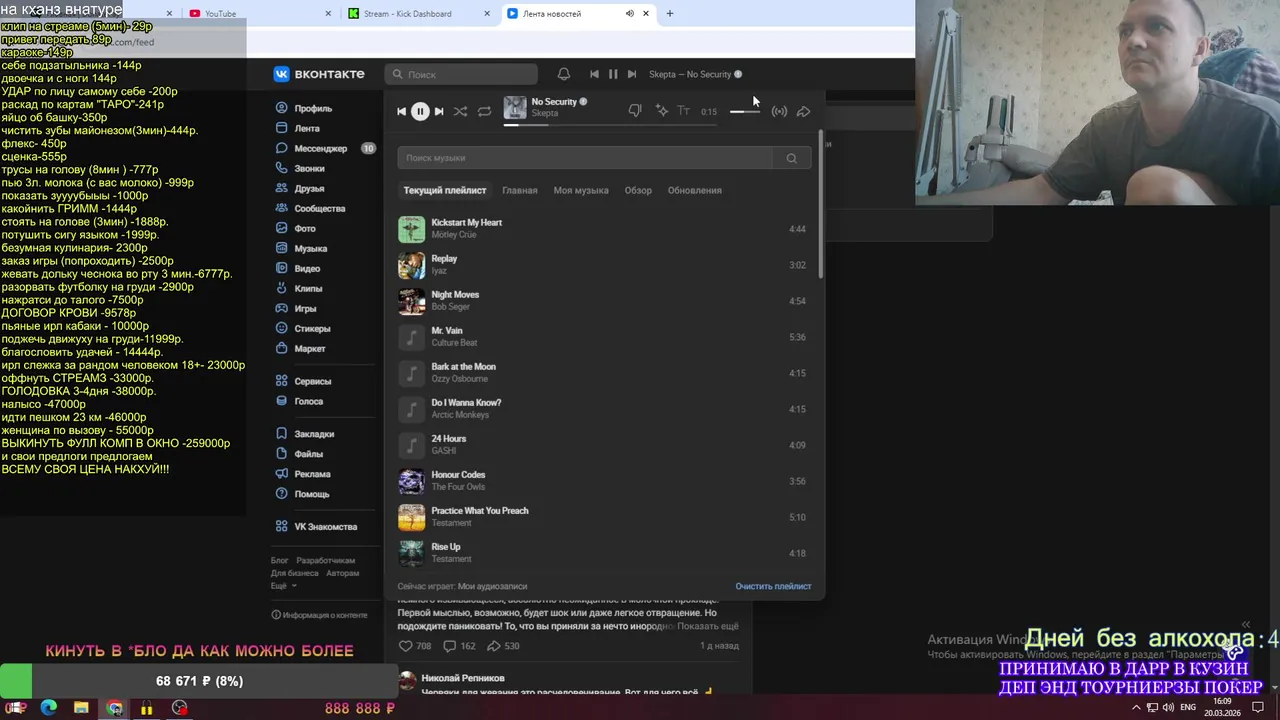This screenshot has width=1280, height=720.
Task: Open the Моя музыка tab
Action: (581, 190)
